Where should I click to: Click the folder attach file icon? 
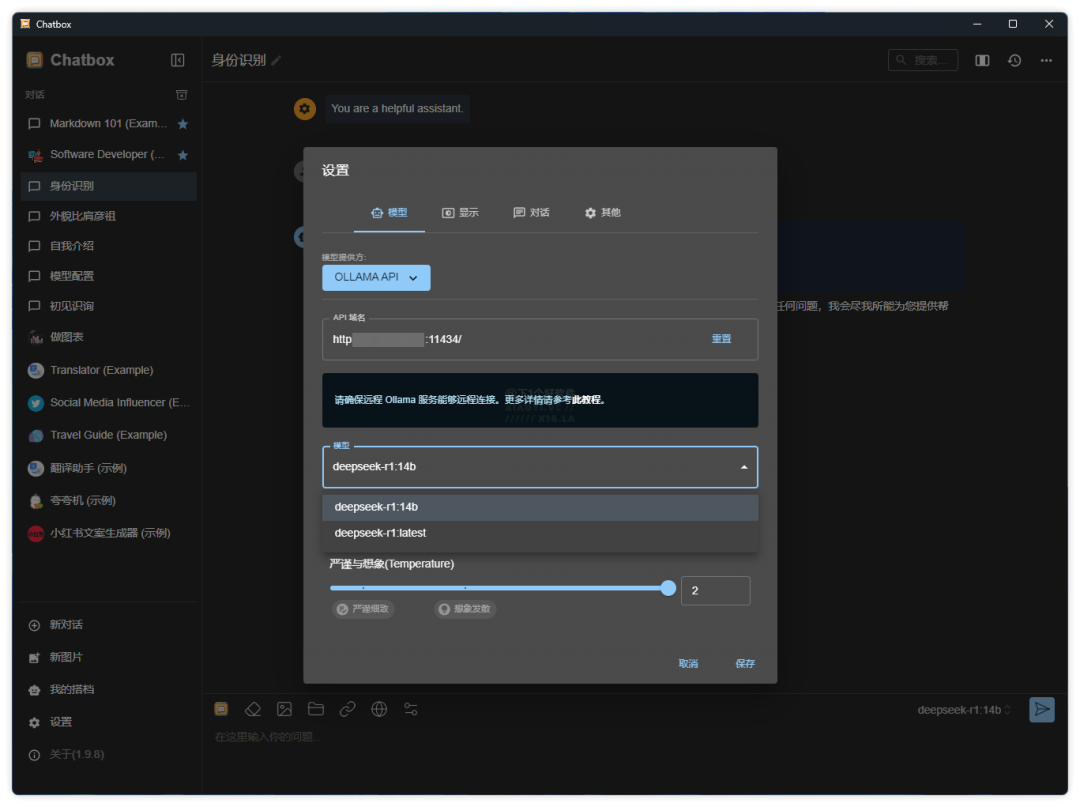[x=316, y=709]
